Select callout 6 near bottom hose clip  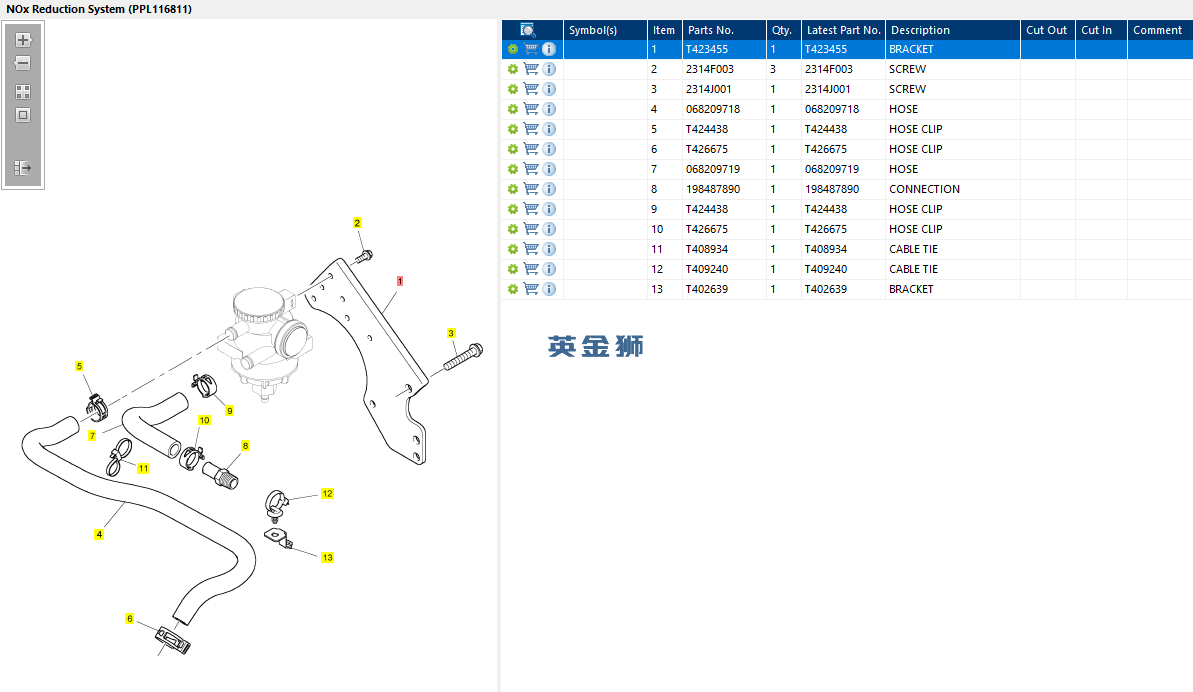129,619
